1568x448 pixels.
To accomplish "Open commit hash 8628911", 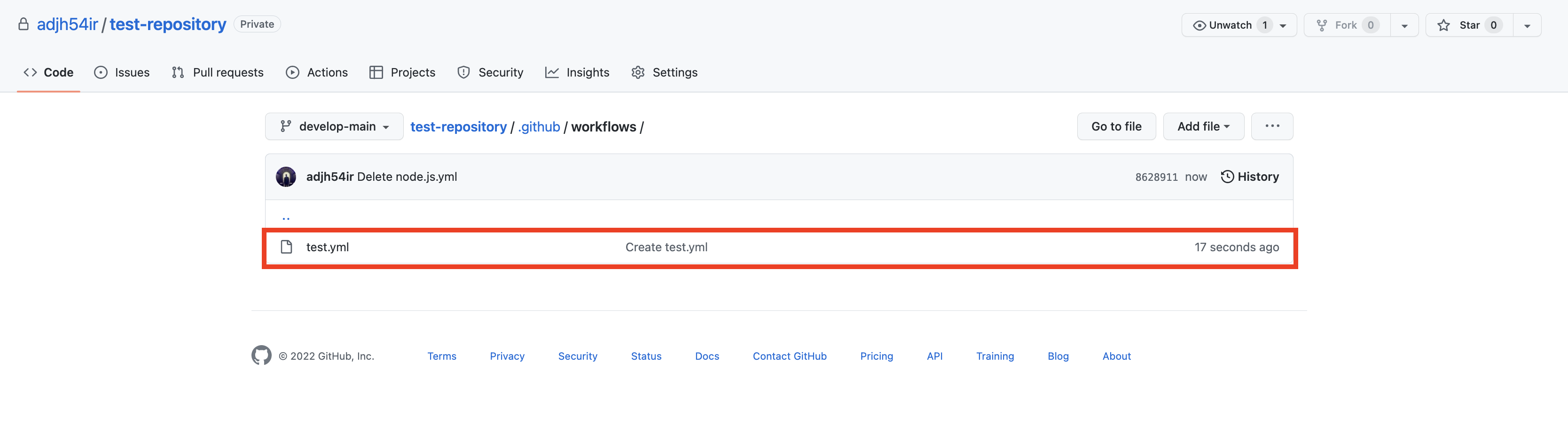I will coord(1157,178).
